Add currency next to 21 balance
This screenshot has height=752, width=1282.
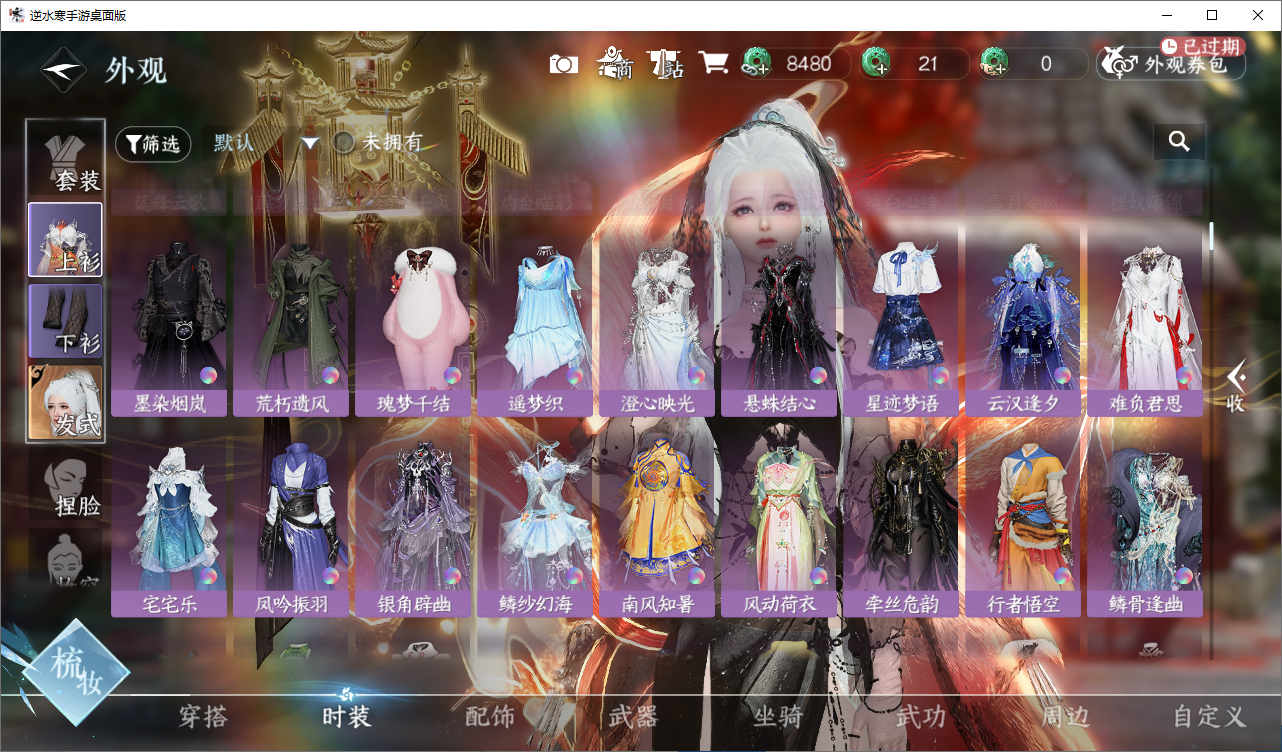coord(876,64)
